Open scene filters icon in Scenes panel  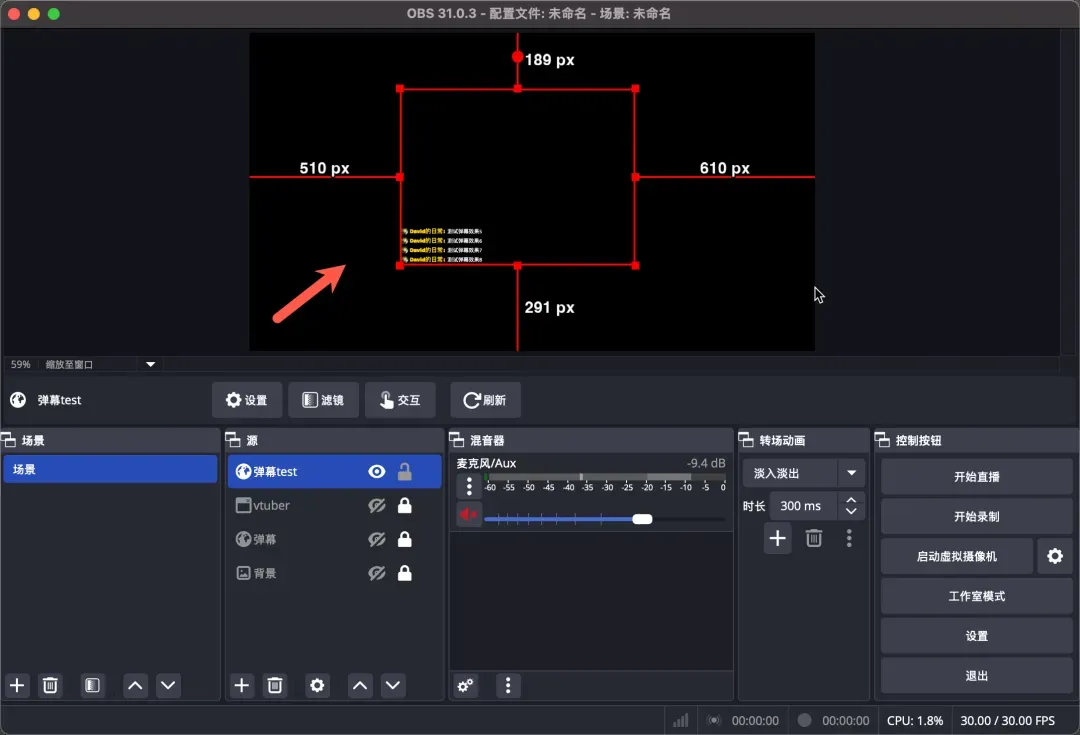[92, 685]
